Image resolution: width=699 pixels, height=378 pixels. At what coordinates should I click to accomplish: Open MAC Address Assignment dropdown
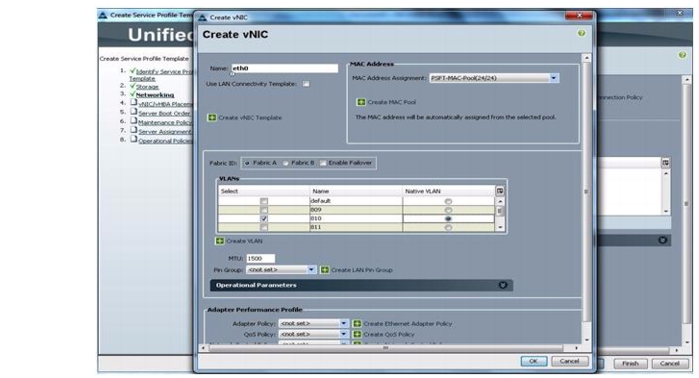[554, 78]
